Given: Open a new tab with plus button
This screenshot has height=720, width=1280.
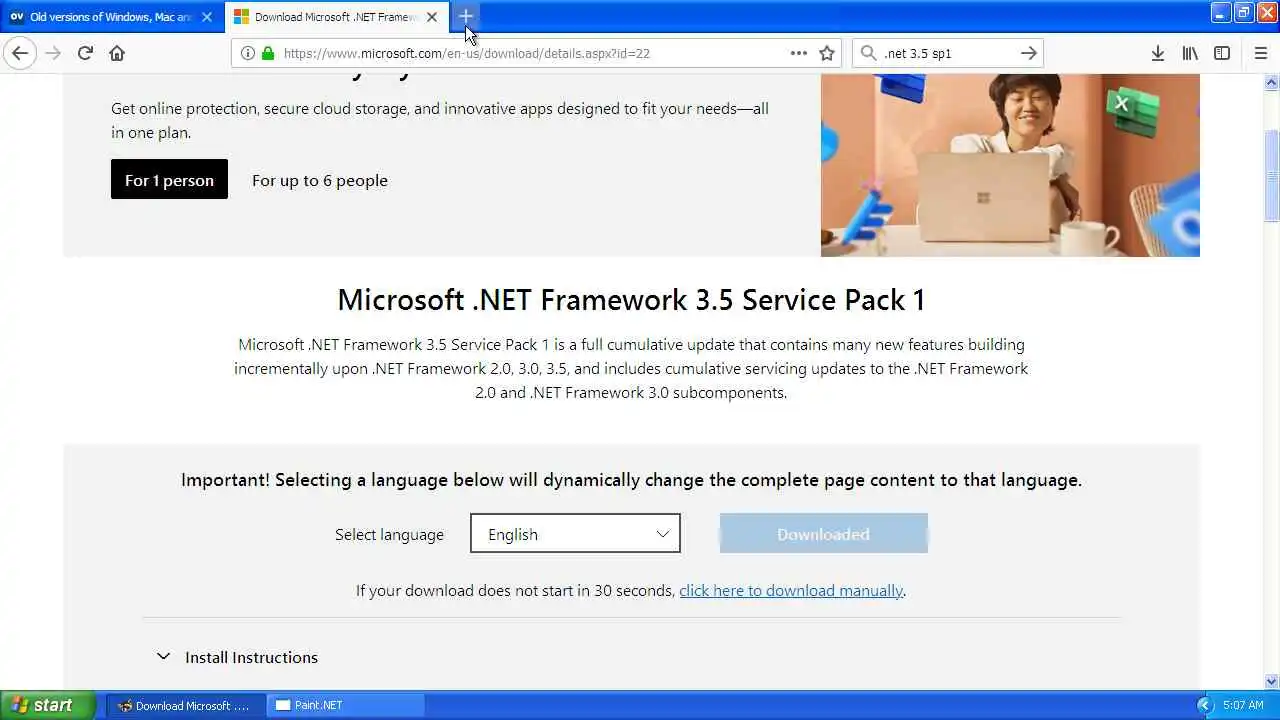Looking at the screenshot, I should [465, 16].
